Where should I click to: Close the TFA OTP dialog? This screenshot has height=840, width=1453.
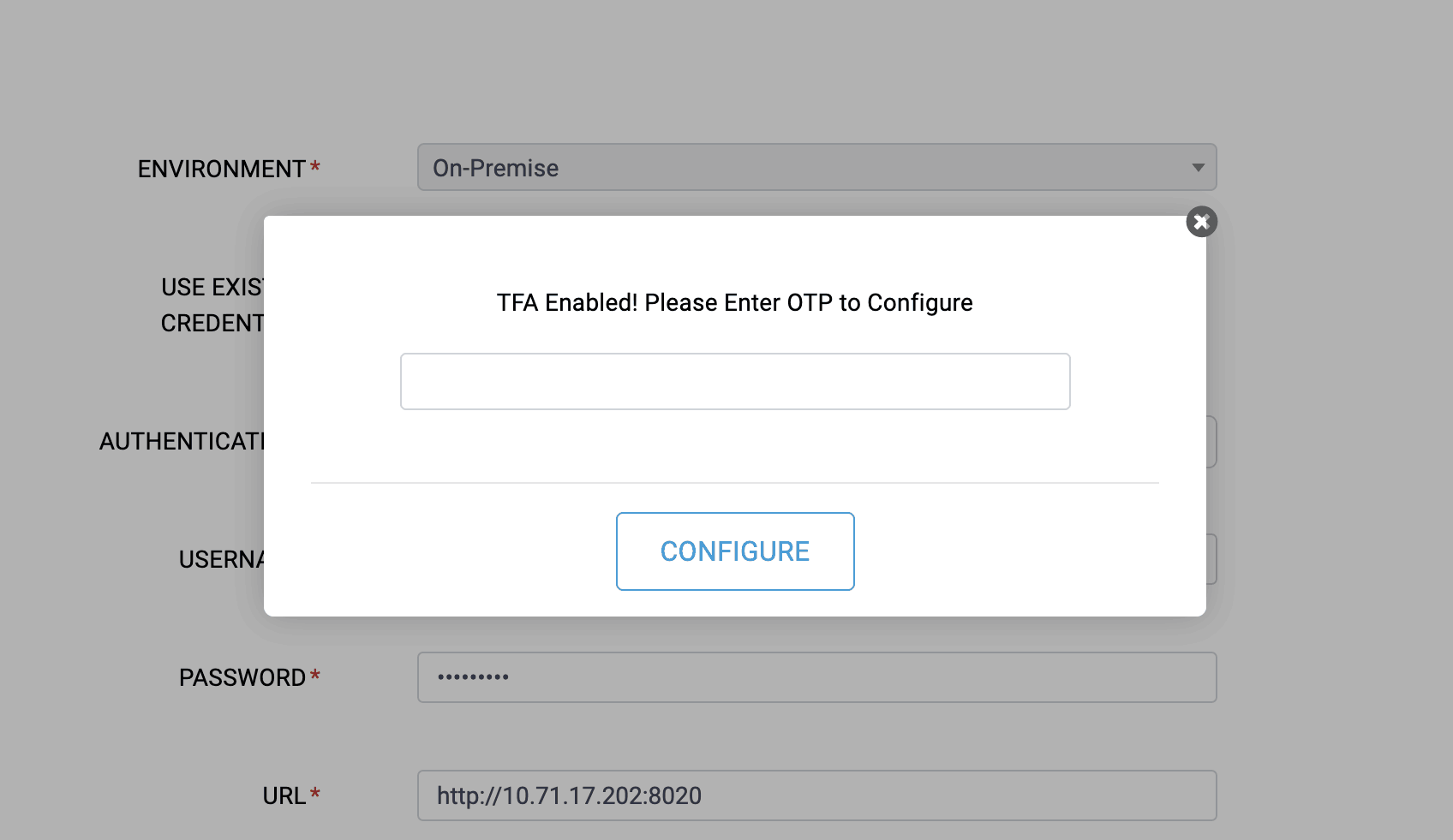tap(1201, 222)
